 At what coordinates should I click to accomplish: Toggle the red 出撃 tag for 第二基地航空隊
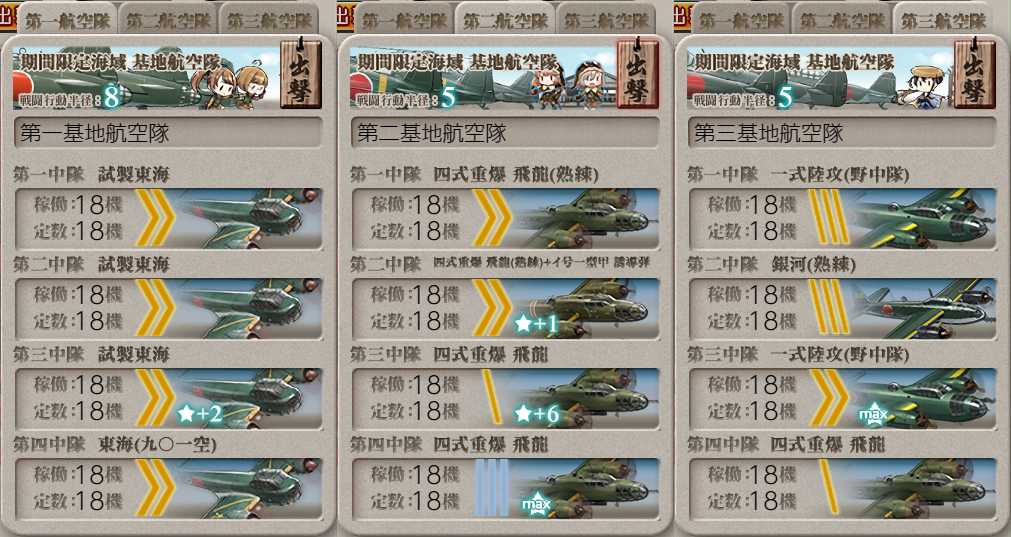(637, 73)
